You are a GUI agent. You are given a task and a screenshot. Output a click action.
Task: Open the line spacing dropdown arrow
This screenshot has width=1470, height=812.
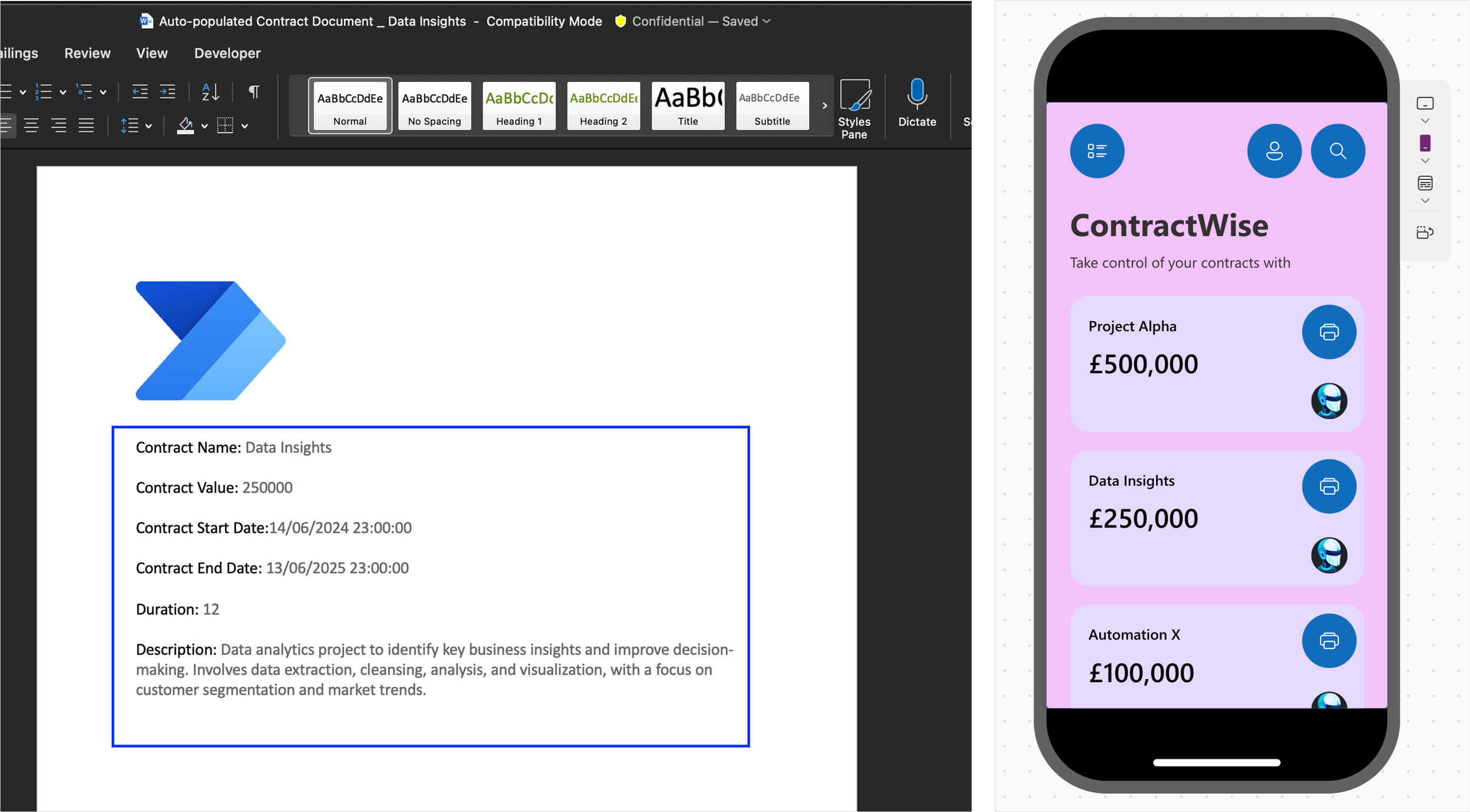(149, 126)
